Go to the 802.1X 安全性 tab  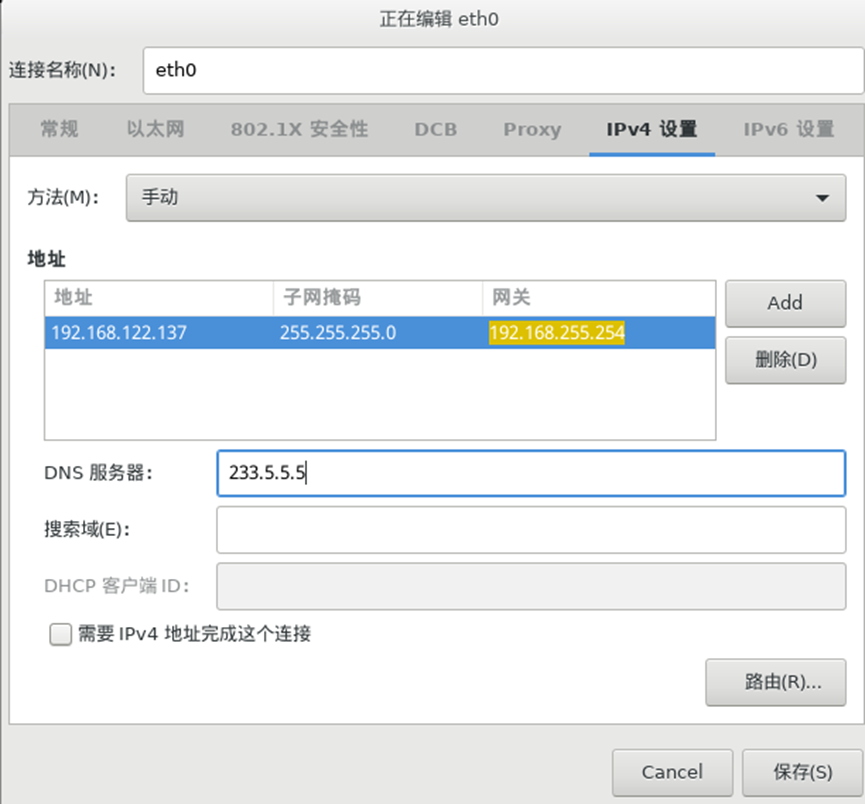pyautogui.click(x=299, y=129)
